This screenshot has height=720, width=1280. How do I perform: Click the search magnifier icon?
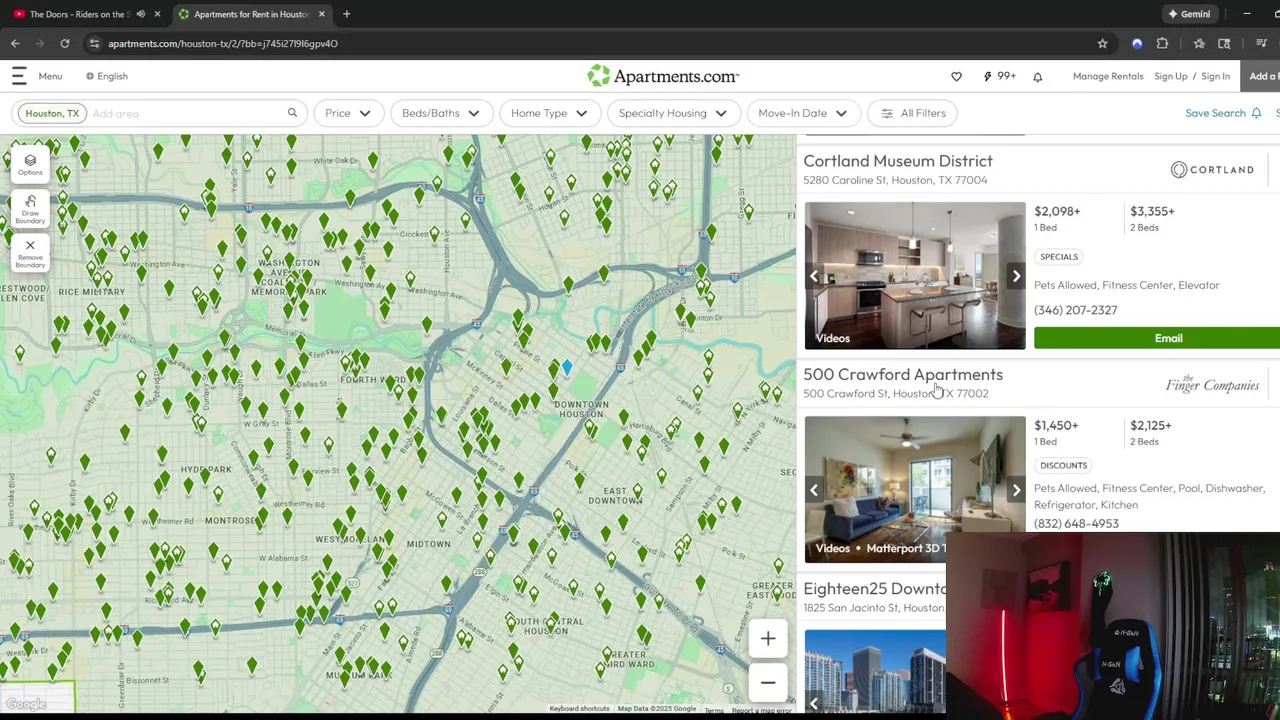292,113
